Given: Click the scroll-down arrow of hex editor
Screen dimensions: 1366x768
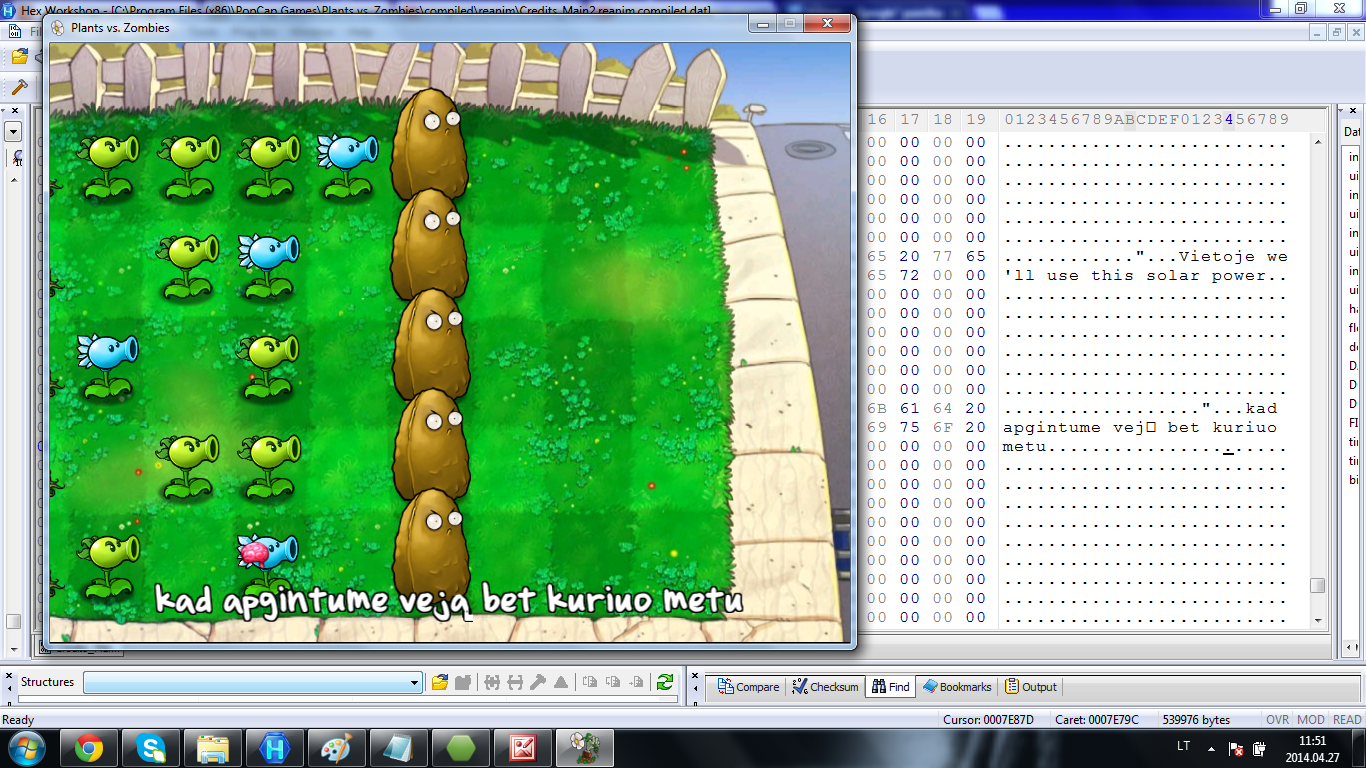Looking at the screenshot, I should [1318, 621].
